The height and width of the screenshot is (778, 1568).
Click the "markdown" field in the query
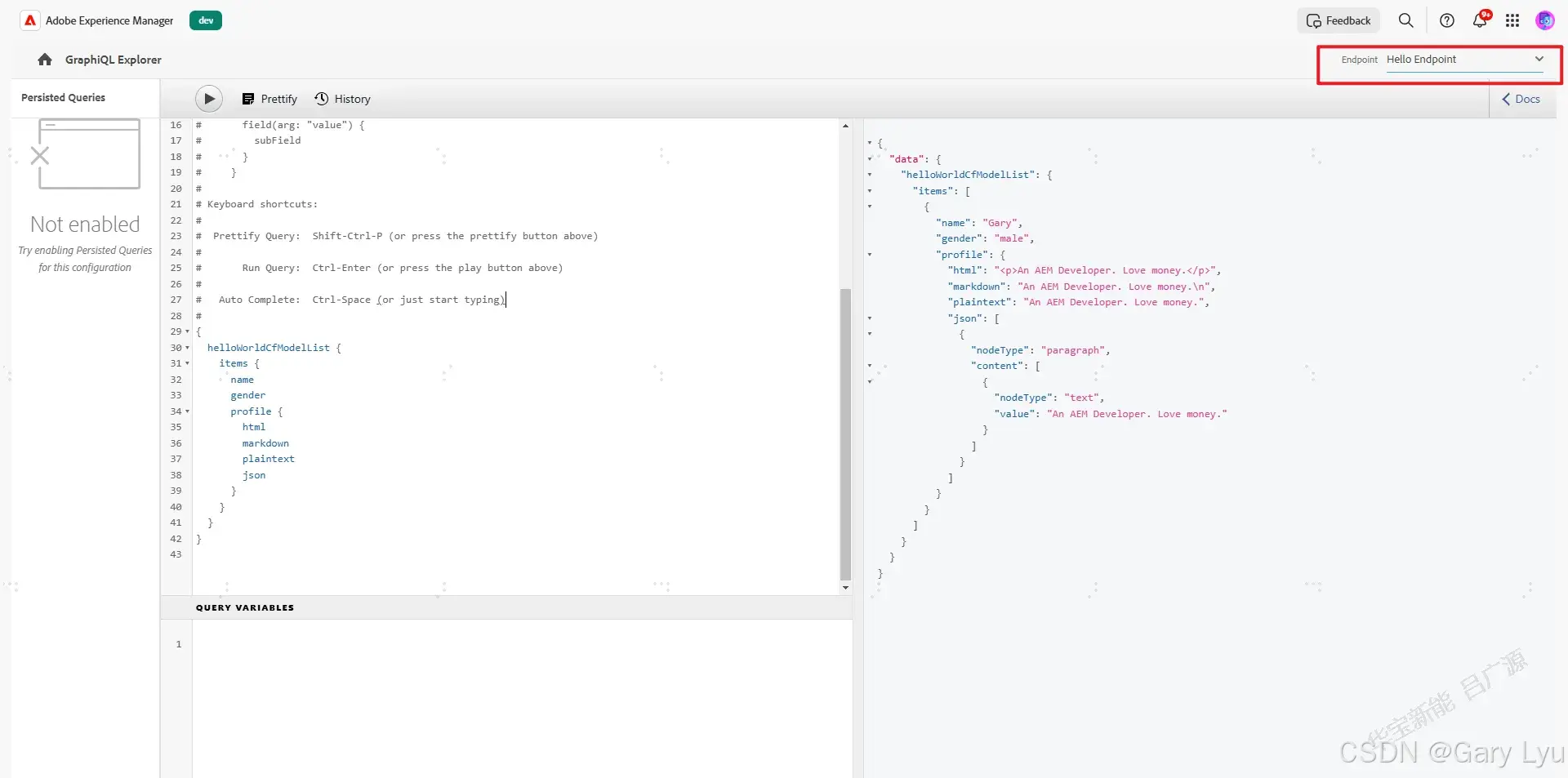tap(265, 443)
